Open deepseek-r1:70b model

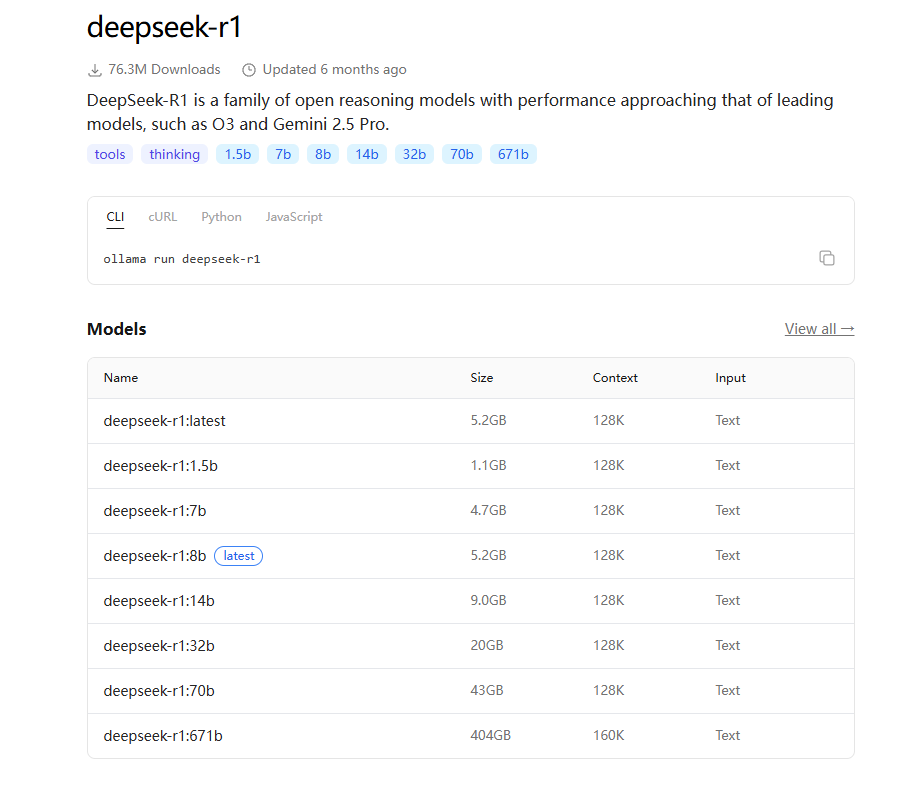pyautogui.click(x=159, y=691)
